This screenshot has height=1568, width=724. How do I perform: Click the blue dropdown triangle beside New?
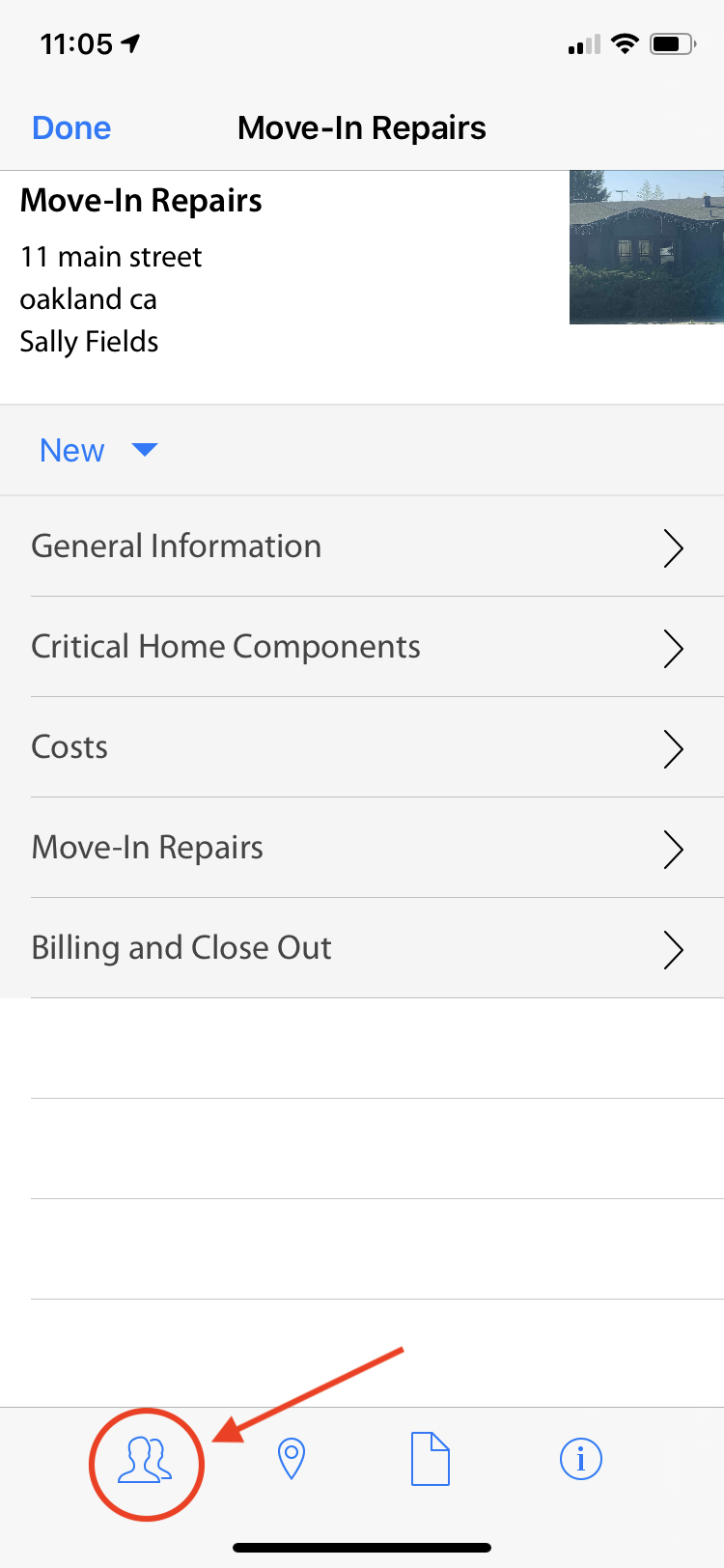coord(145,449)
